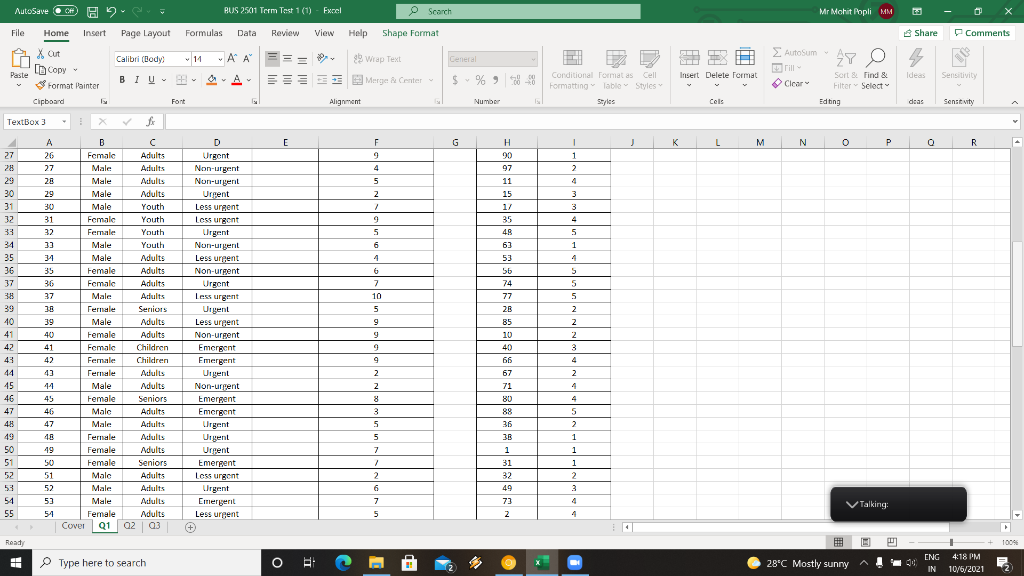Switch to the Q2 sheet tab

(131, 524)
